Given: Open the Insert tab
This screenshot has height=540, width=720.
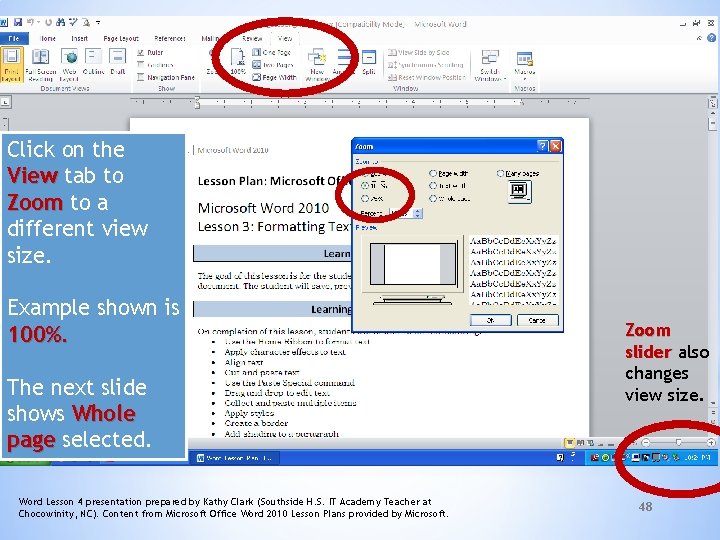Looking at the screenshot, I should 79,38.
